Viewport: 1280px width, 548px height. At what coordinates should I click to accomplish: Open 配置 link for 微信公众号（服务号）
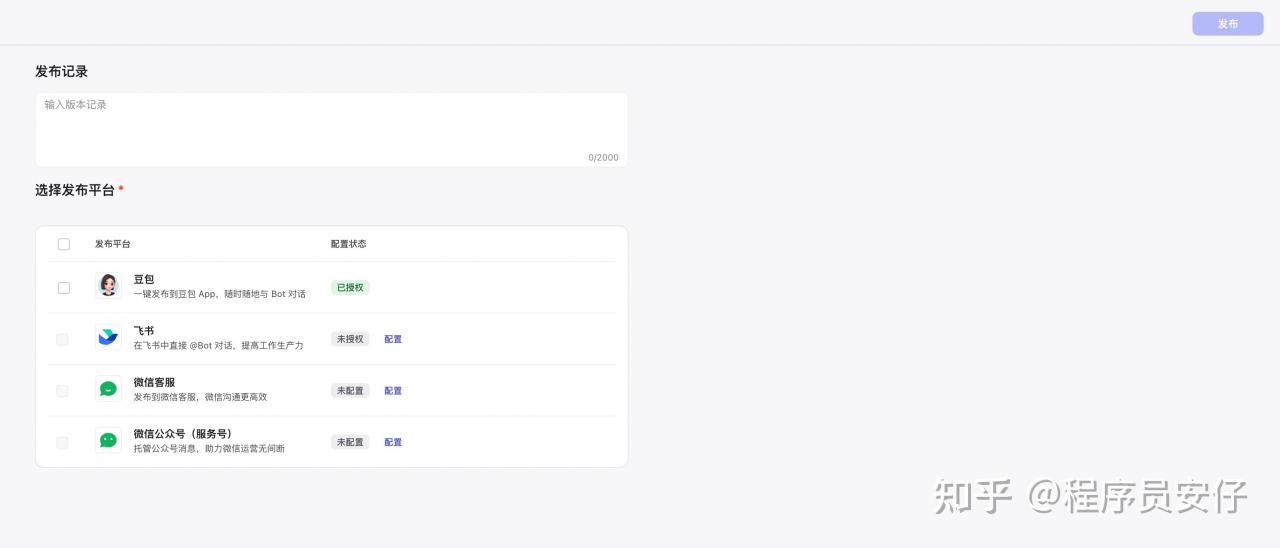tap(393, 442)
